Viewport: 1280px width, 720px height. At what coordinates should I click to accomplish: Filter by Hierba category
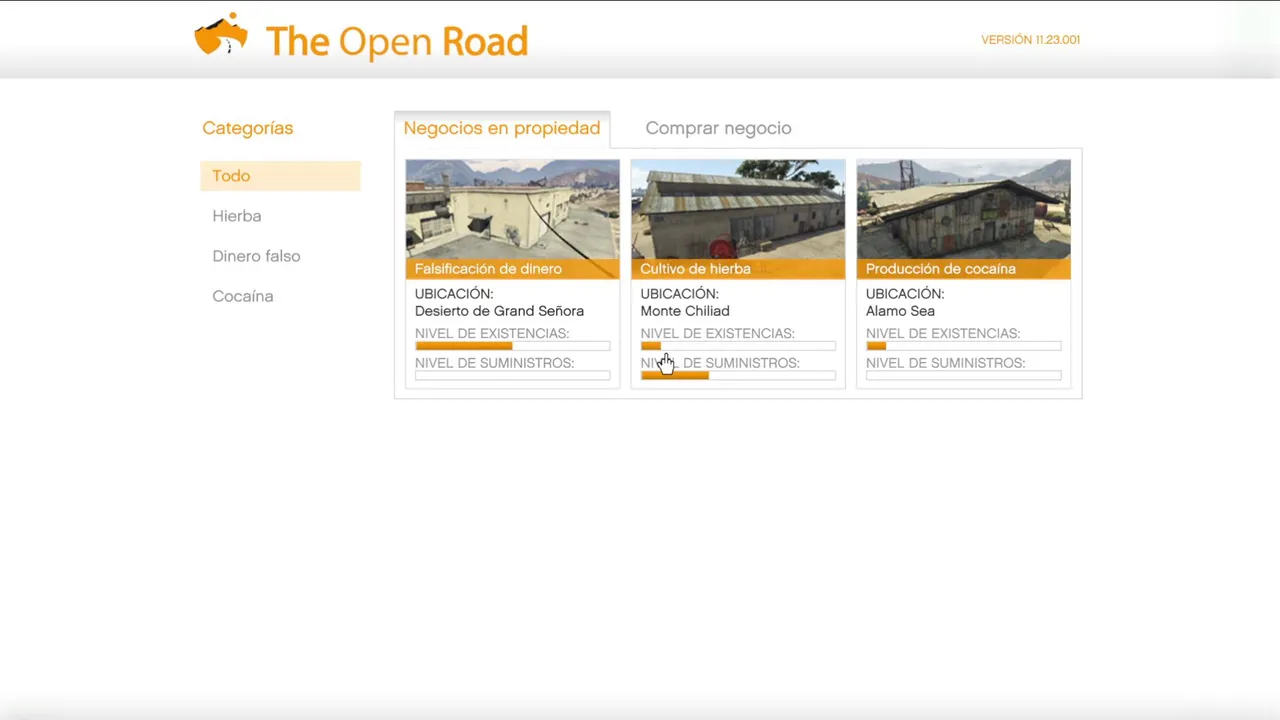[x=237, y=216]
